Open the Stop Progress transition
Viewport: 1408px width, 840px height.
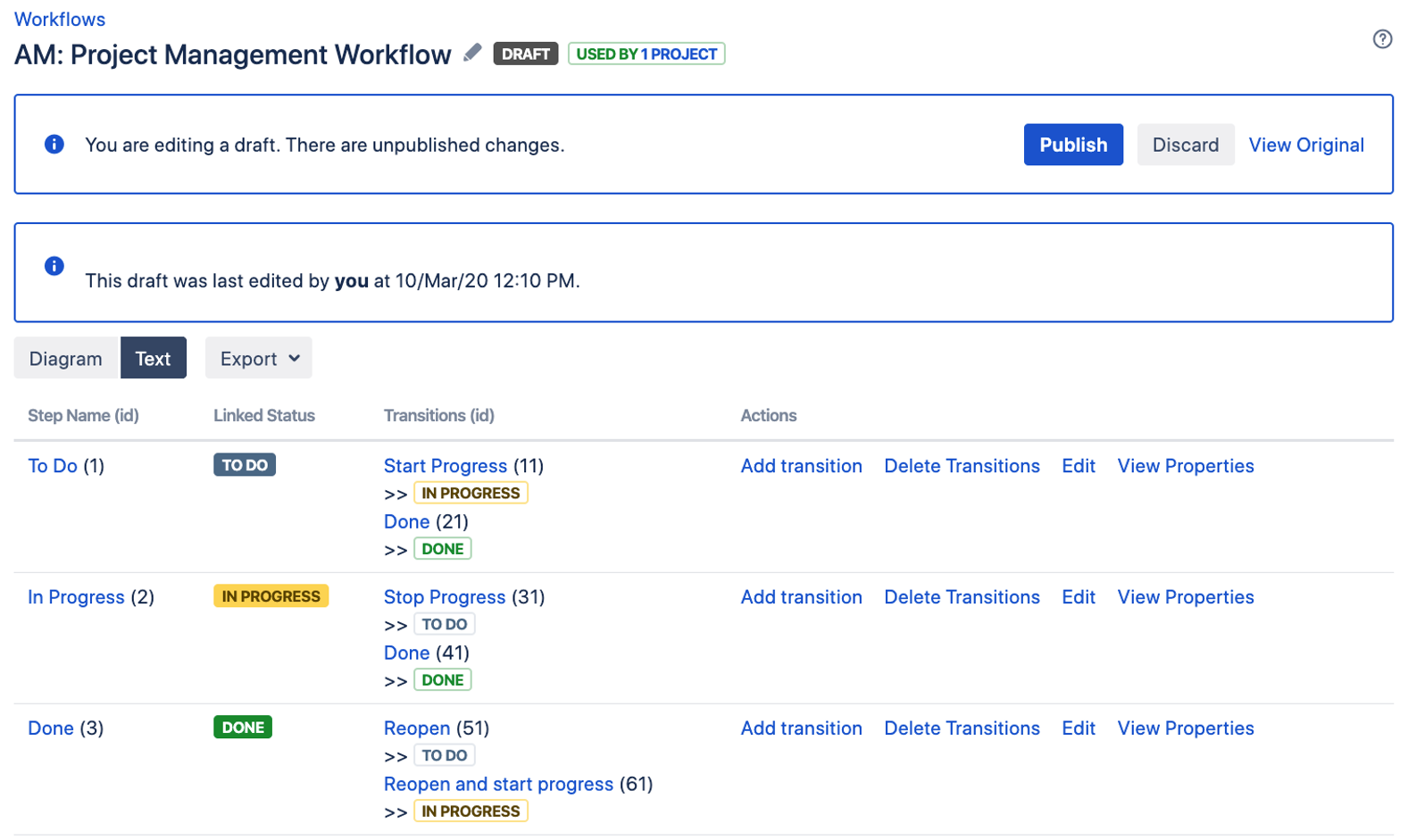pyautogui.click(x=444, y=597)
